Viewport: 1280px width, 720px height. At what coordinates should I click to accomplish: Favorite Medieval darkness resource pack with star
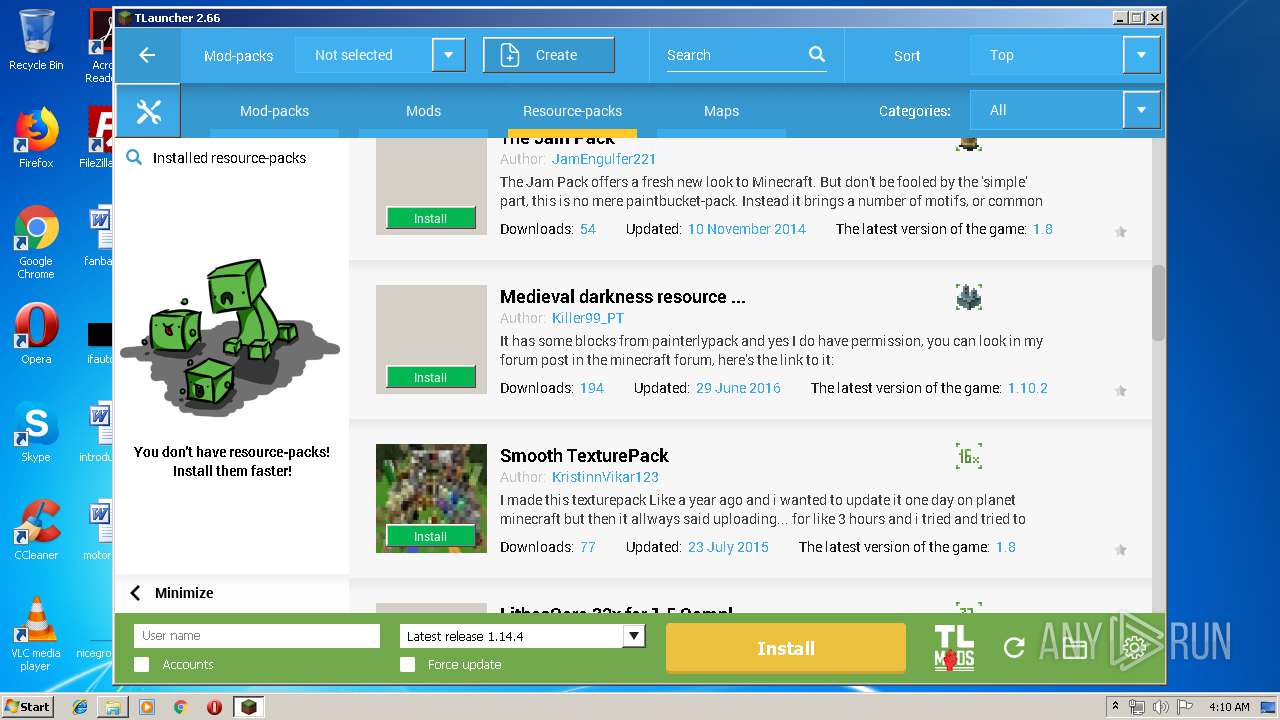[x=1121, y=391]
